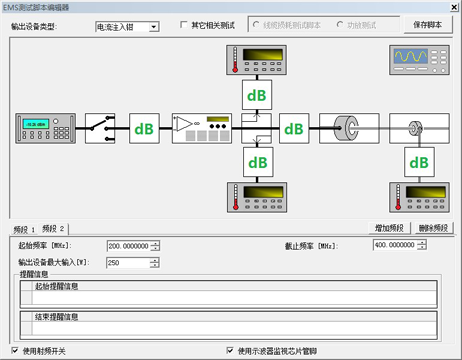Uncheck the 使用射频开关 checkbox
The height and width of the screenshot is (360, 462).
tap(15, 350)
